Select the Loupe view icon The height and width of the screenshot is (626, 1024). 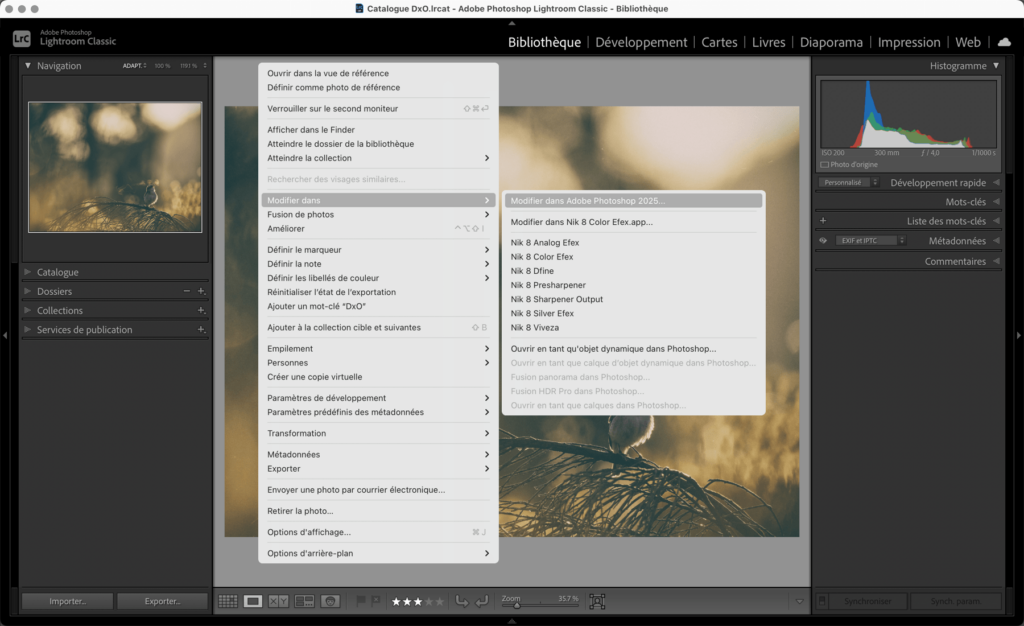253,601
